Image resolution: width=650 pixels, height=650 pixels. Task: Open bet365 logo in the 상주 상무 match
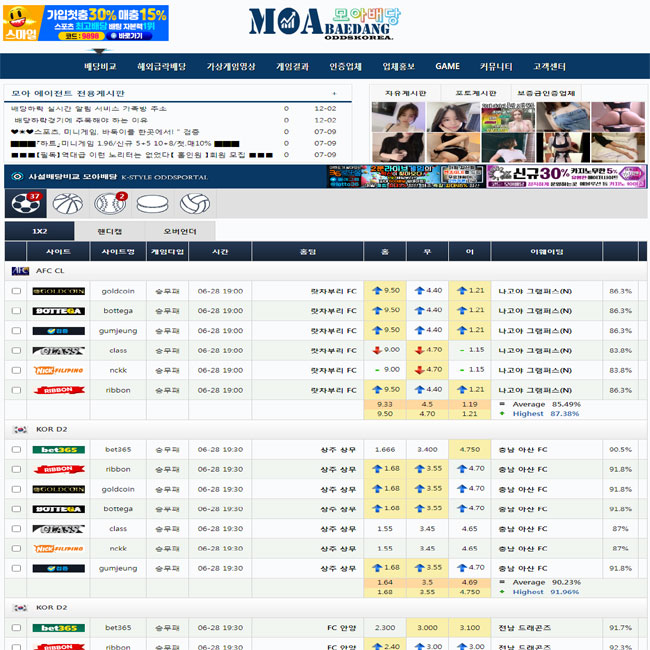click(58, 449)
